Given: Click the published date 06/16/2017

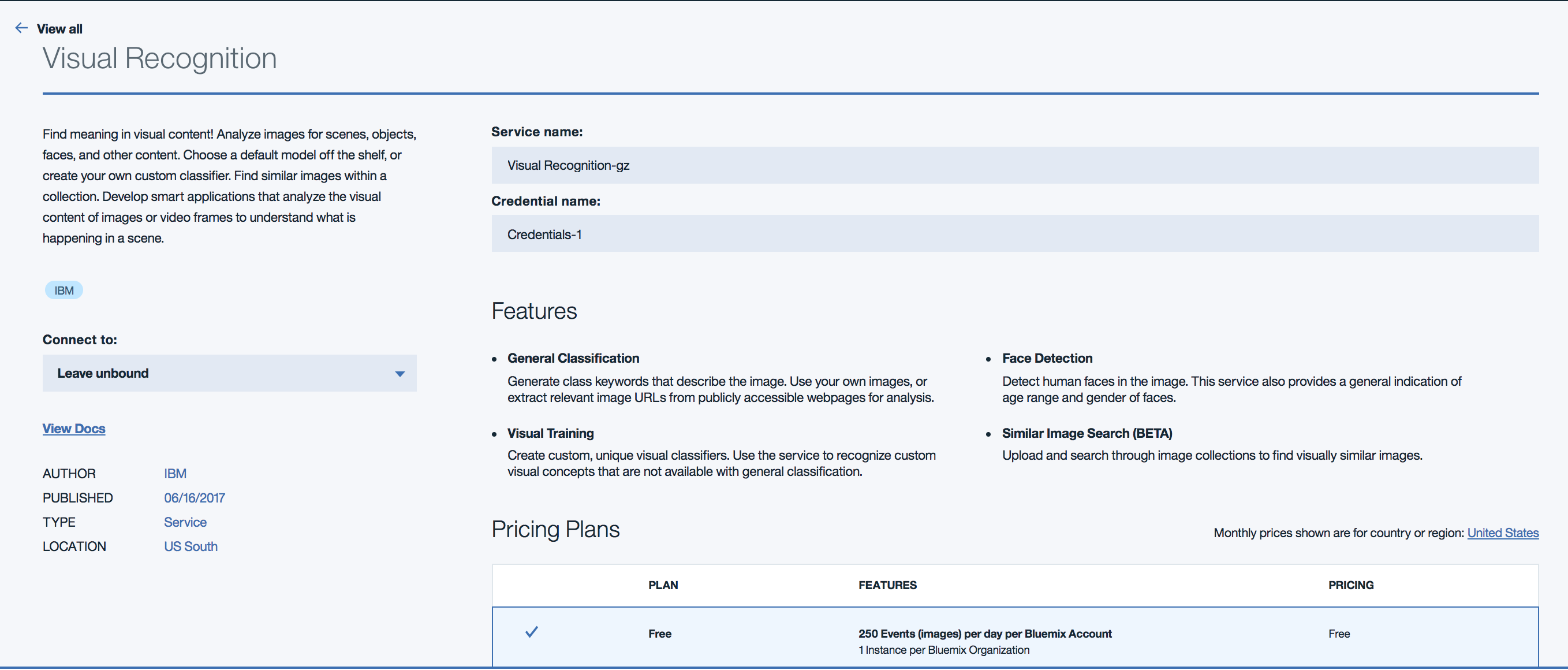Looking at the screenshot, I should point(194,498).
